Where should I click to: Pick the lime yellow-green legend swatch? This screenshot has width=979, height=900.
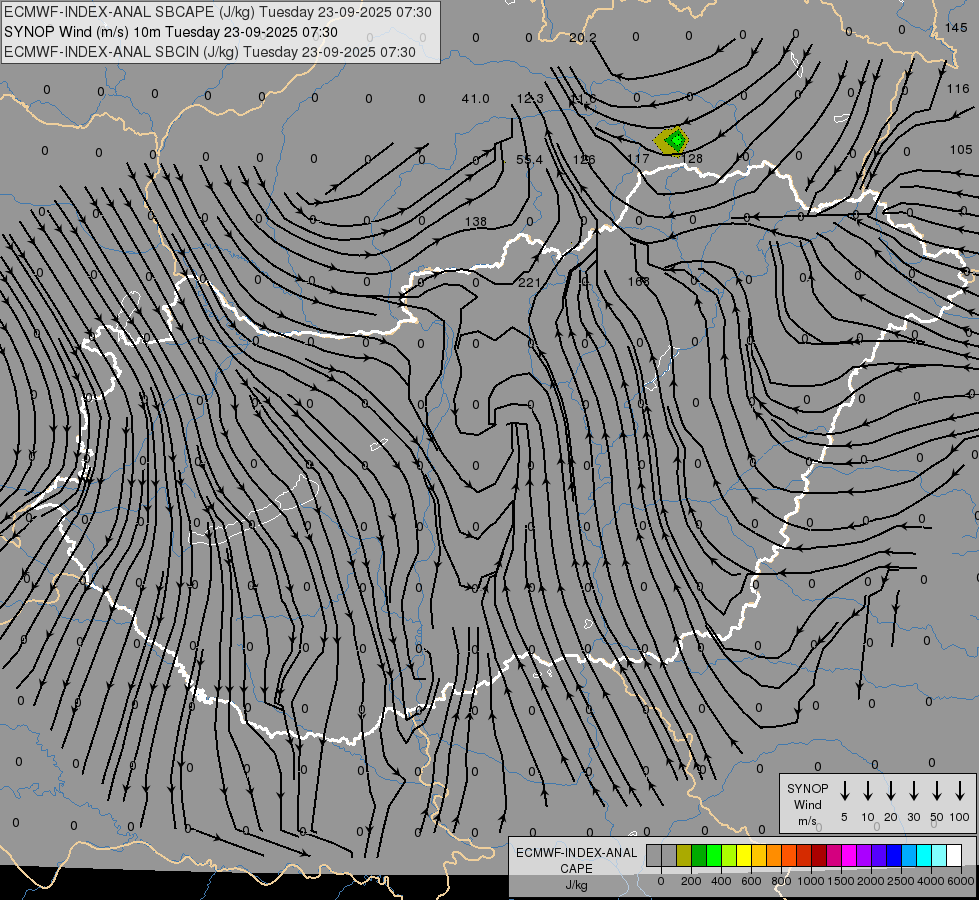tap(729, 856)
